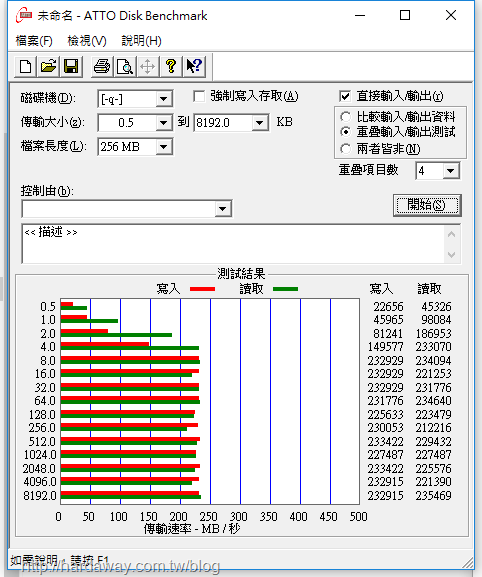The image size is (482, 577).
Task: Click the 1024.0 row label in the chart
Action: click(x=40, y=455)
